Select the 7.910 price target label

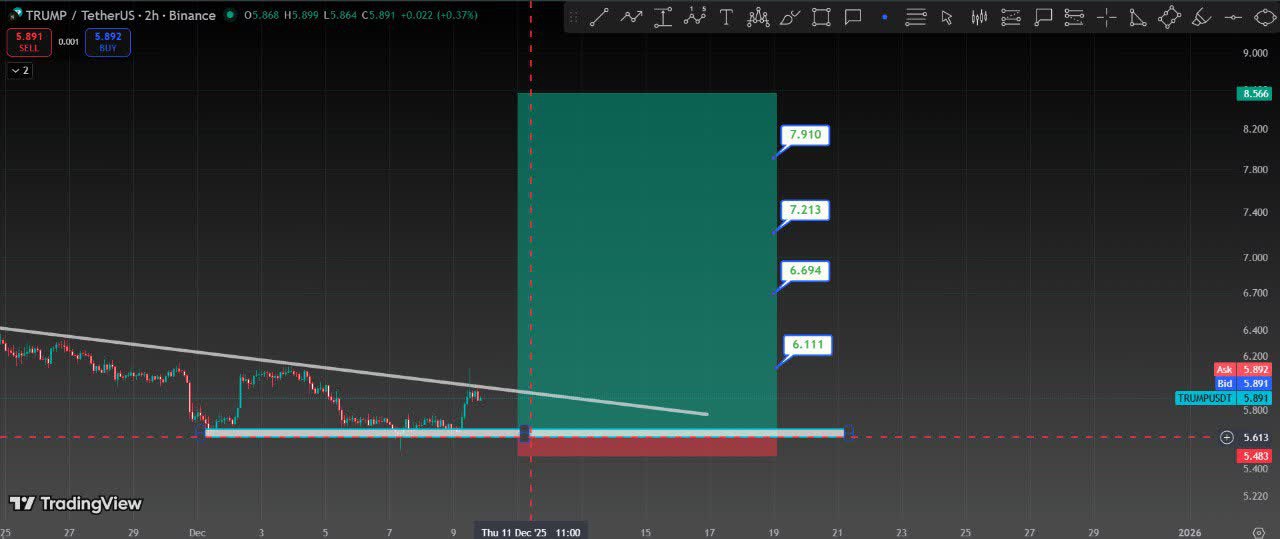808,135
